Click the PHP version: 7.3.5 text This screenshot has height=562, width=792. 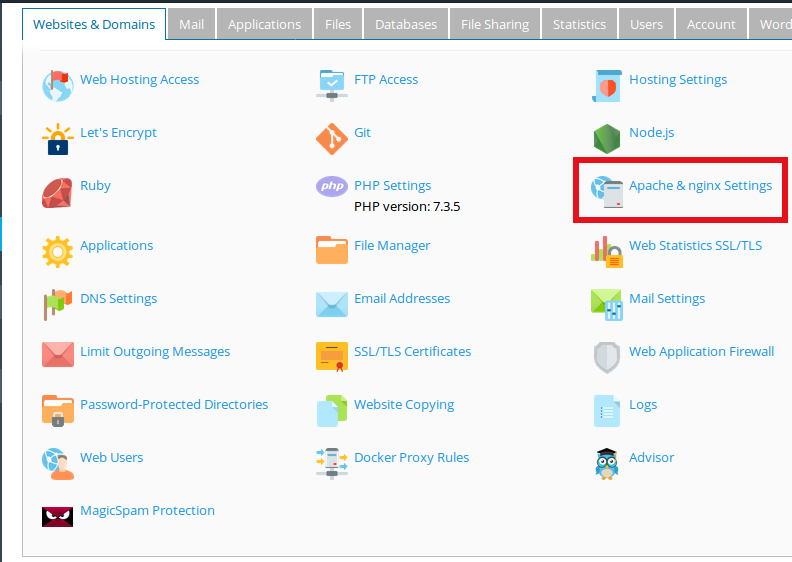click(x=407, y=207)
